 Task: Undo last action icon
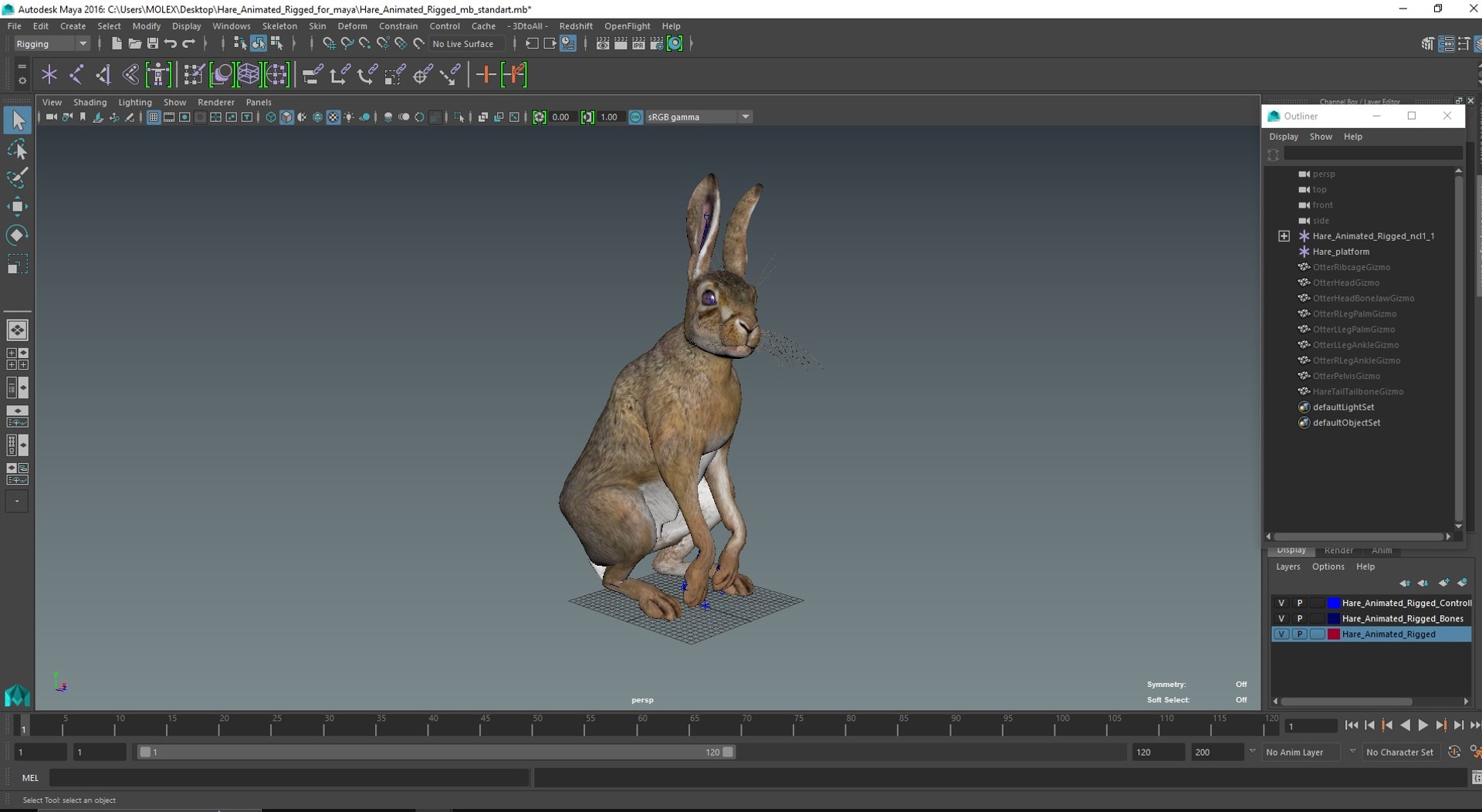coord(171,43)
